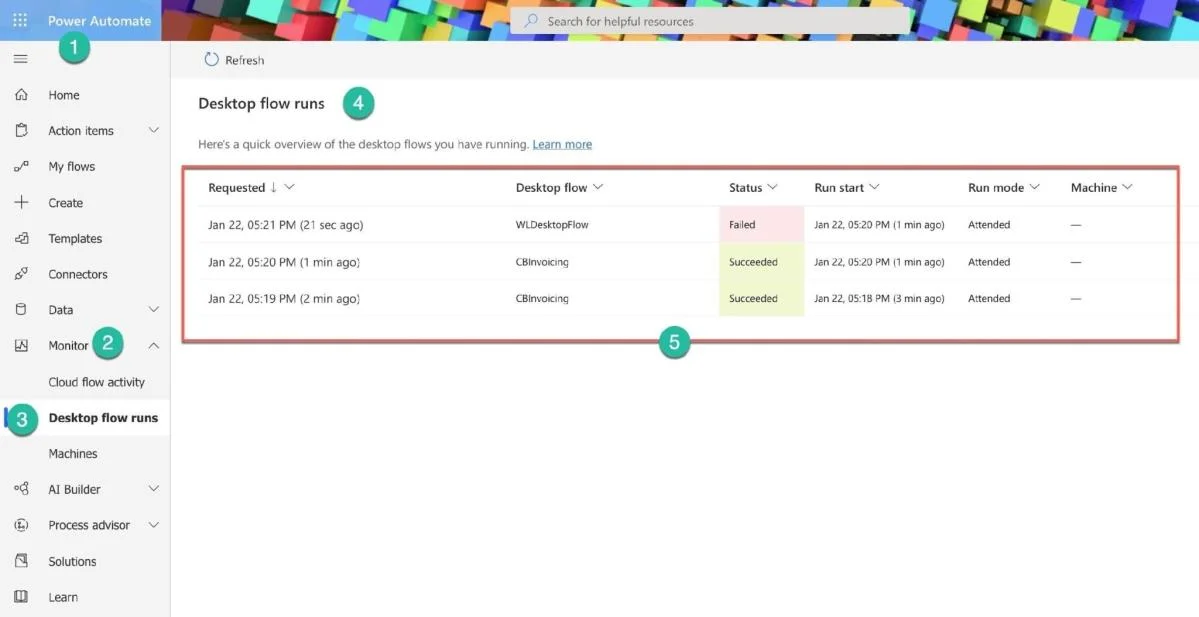Screen dimensions: 1199x617
Task: Click the Power Automate title
Action: 99,21
